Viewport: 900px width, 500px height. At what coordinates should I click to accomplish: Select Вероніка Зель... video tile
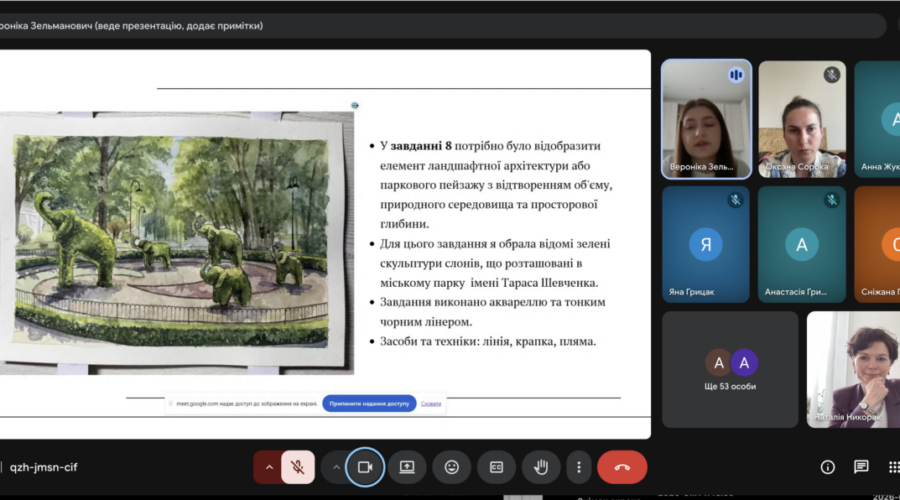point(706,119)
